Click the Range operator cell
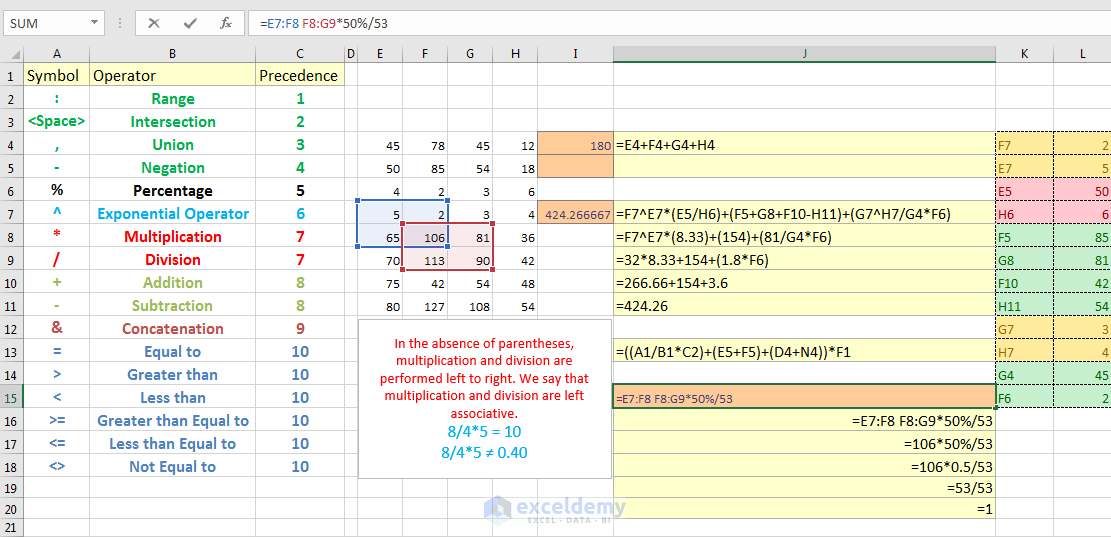Image resolution: width=1111 pixels, height=537 pixels. (173, 98)
